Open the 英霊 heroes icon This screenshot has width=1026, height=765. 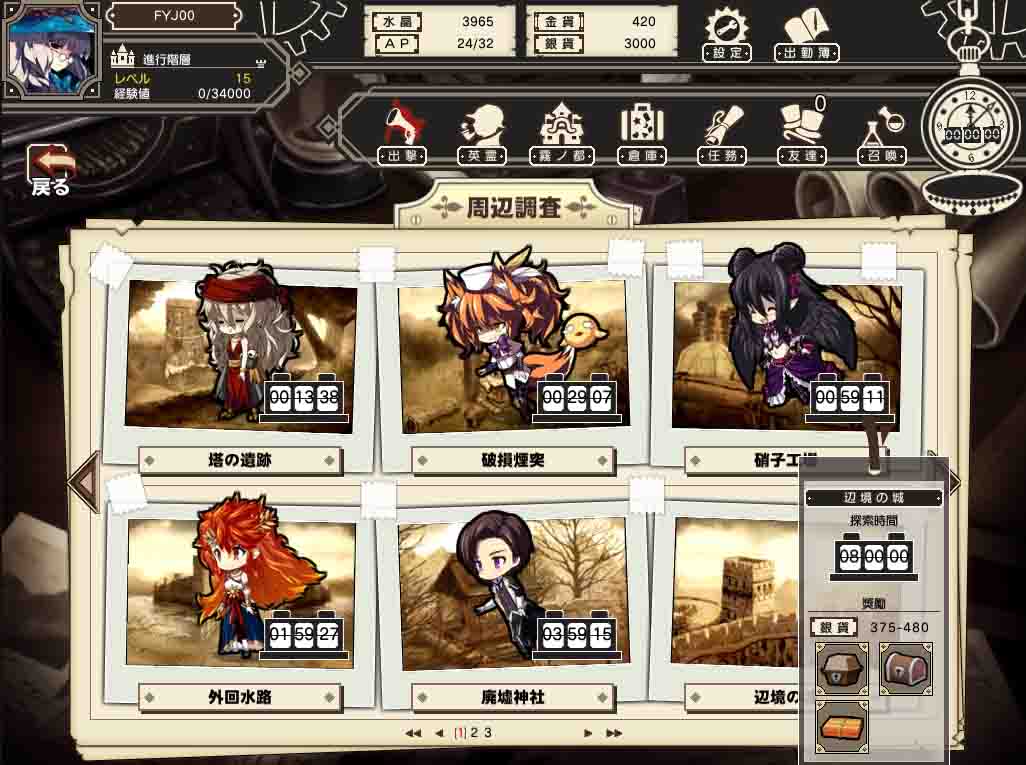482,133
